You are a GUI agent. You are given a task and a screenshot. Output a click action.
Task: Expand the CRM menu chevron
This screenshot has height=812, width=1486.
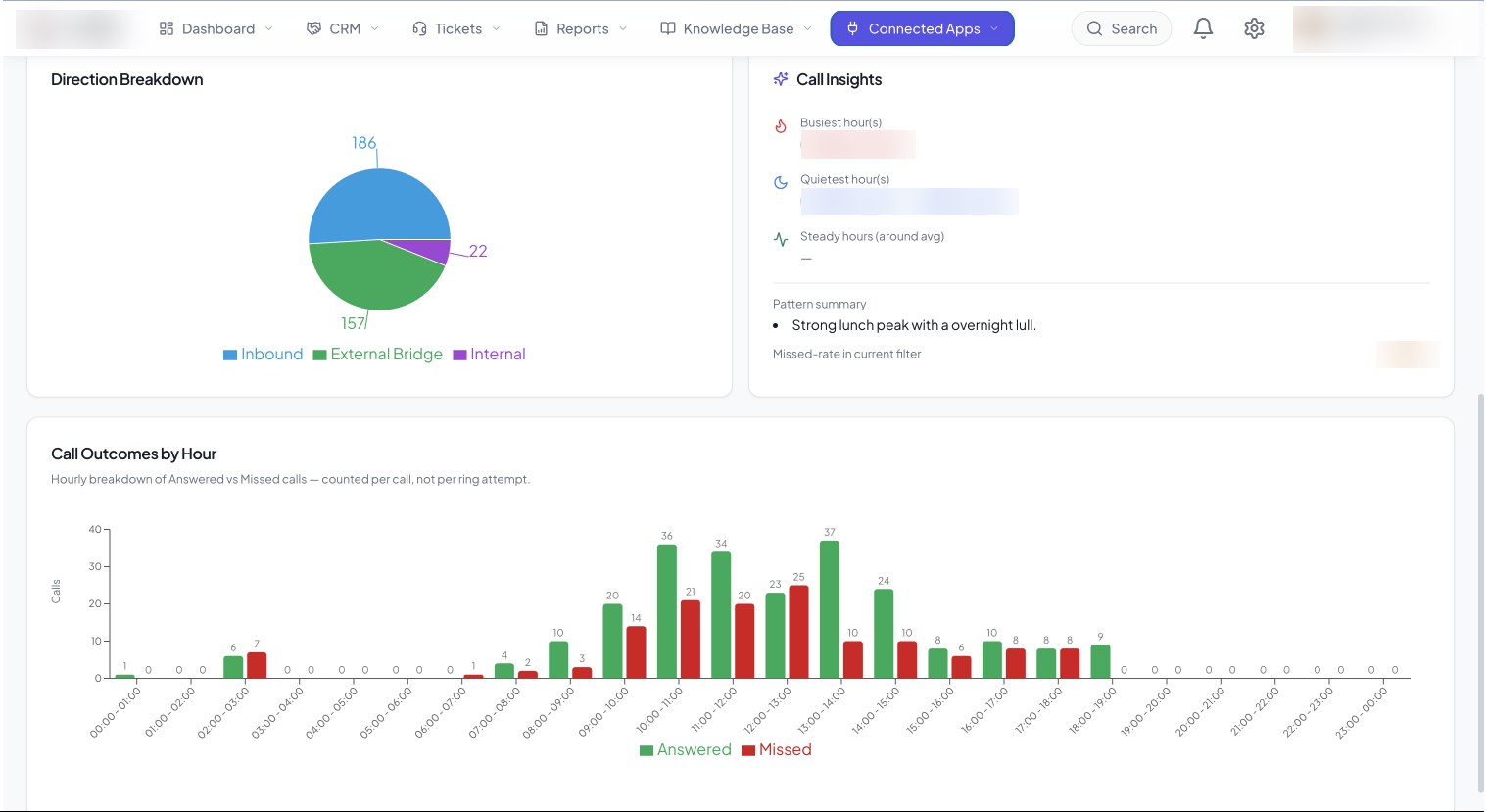click(374, 28)
